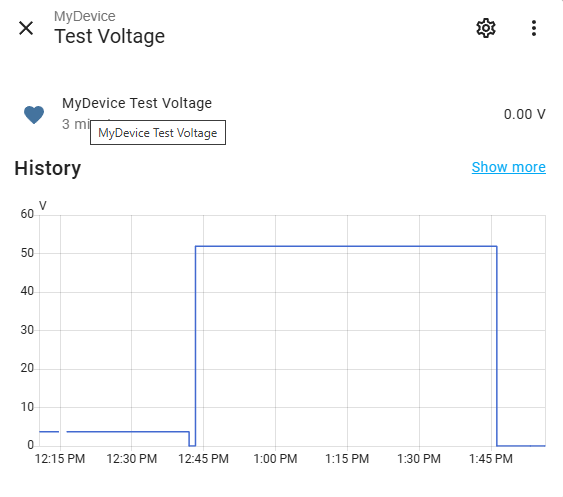Open the three-dot overflow menu
563x497 pixels.
click(x=534, y=28)
